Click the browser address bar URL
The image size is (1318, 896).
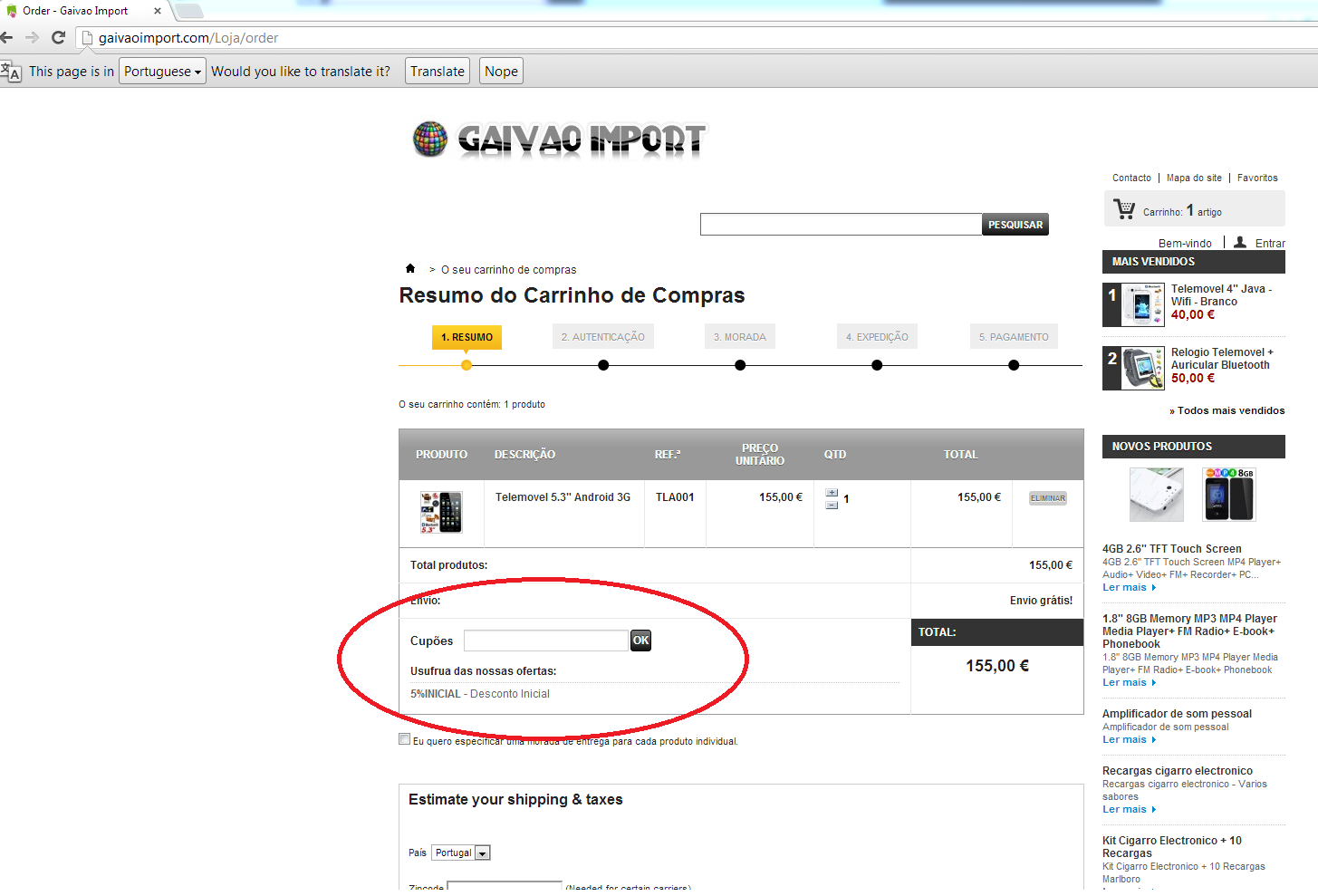[188, 38]
